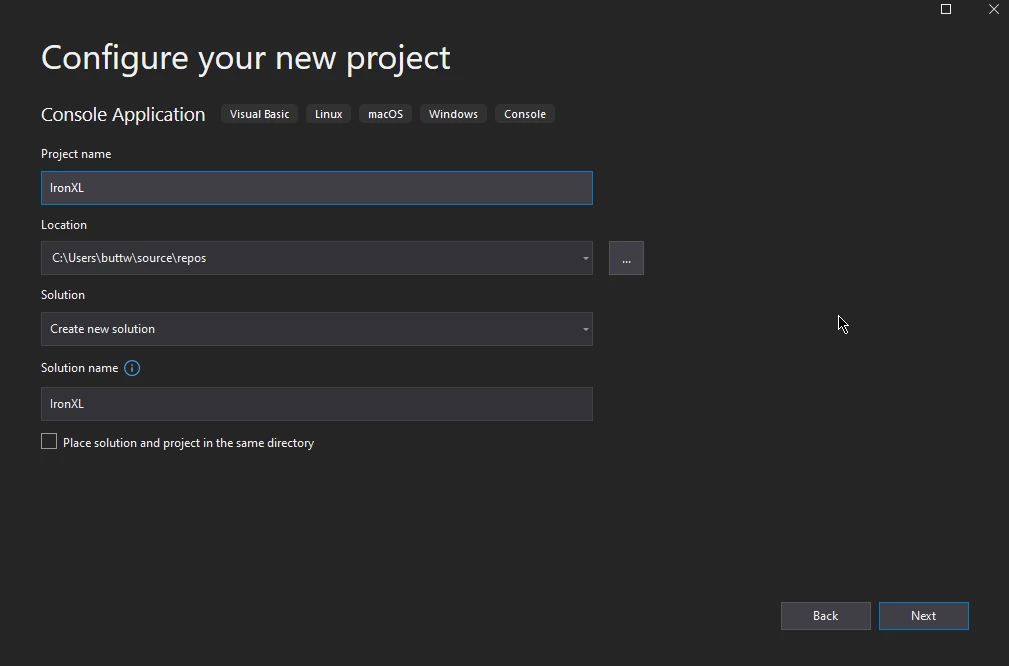Viewport: 1009px width, 666px height.
Task: Click the 'Project name' field label
Action: coord(76,154)
